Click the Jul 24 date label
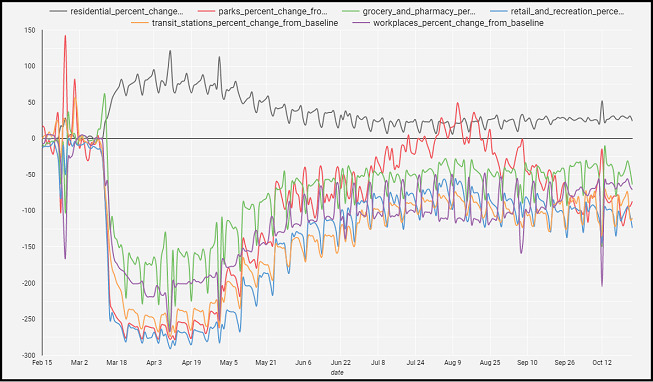The height and width of the screenshot is (382, 653). (415, 363)
